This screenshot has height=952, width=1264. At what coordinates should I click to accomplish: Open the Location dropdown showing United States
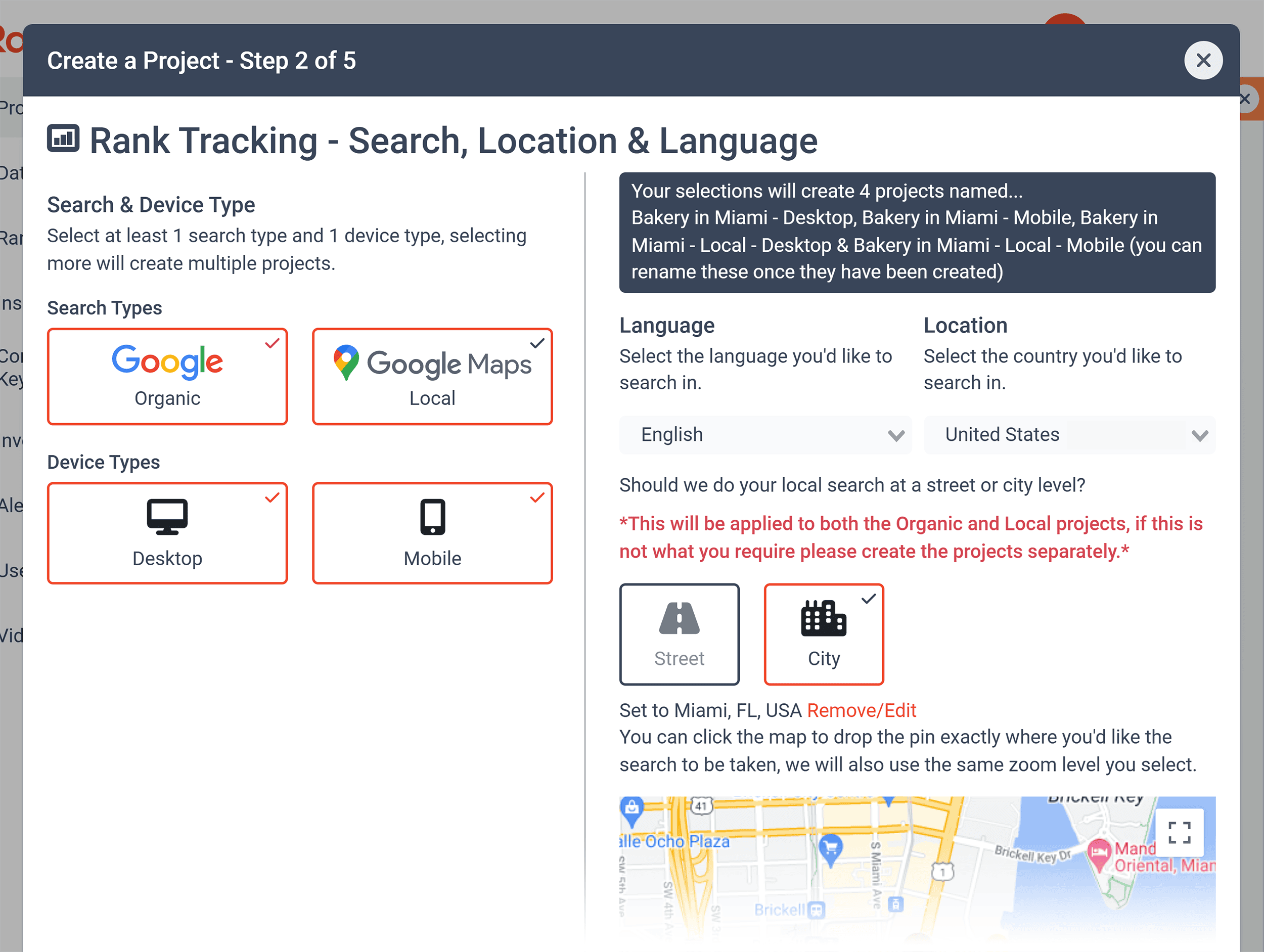pos(1069,435)
